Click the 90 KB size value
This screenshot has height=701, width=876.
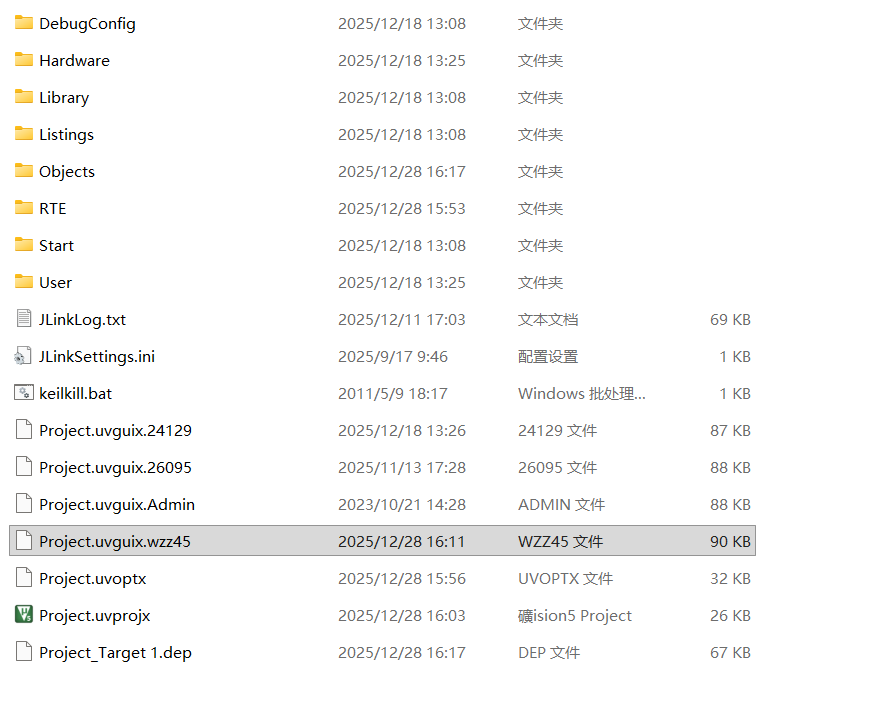[730, 541]
